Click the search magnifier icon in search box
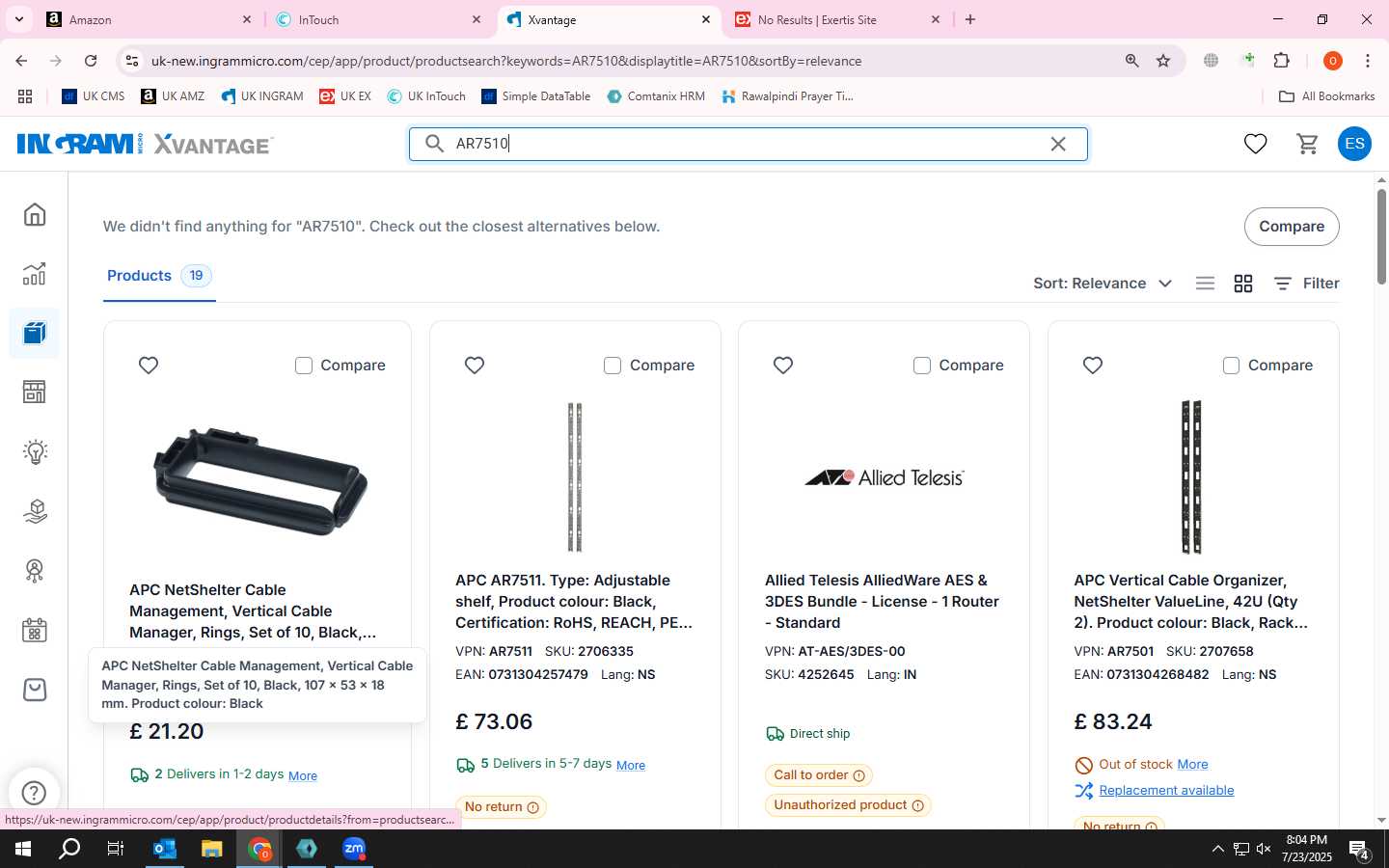 tap(435, 144)
